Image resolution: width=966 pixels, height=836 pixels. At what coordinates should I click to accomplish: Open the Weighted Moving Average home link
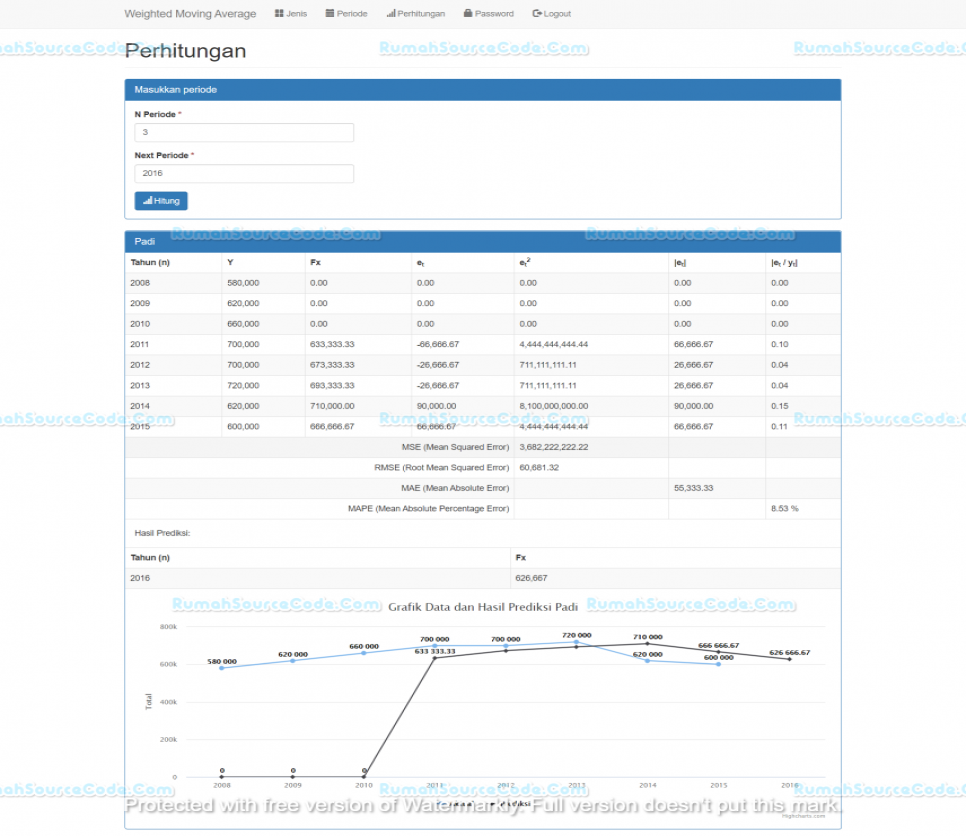pyautogui.click(x=190, y=13)
